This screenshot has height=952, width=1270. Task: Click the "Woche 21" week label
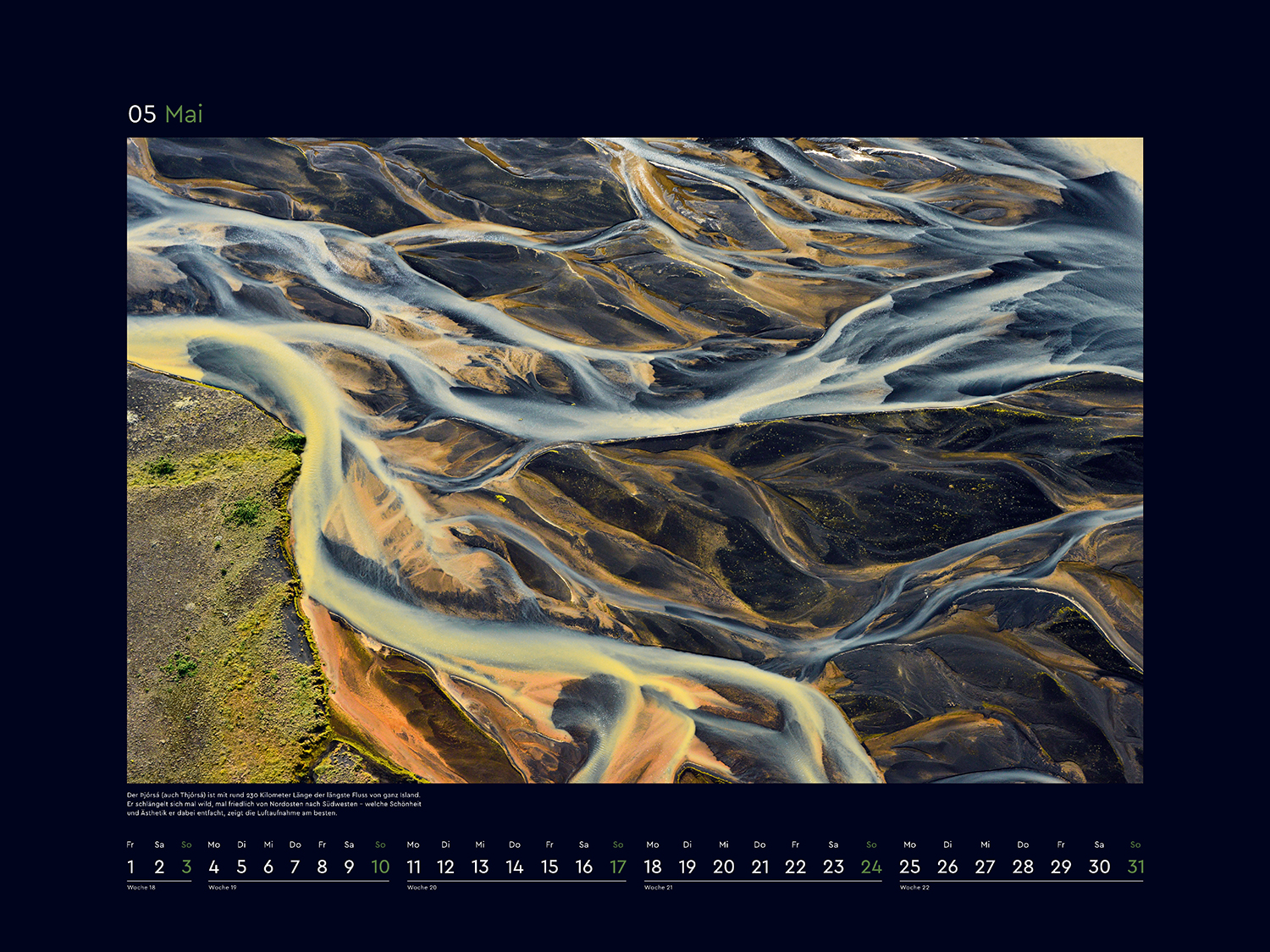coord(659,888)
